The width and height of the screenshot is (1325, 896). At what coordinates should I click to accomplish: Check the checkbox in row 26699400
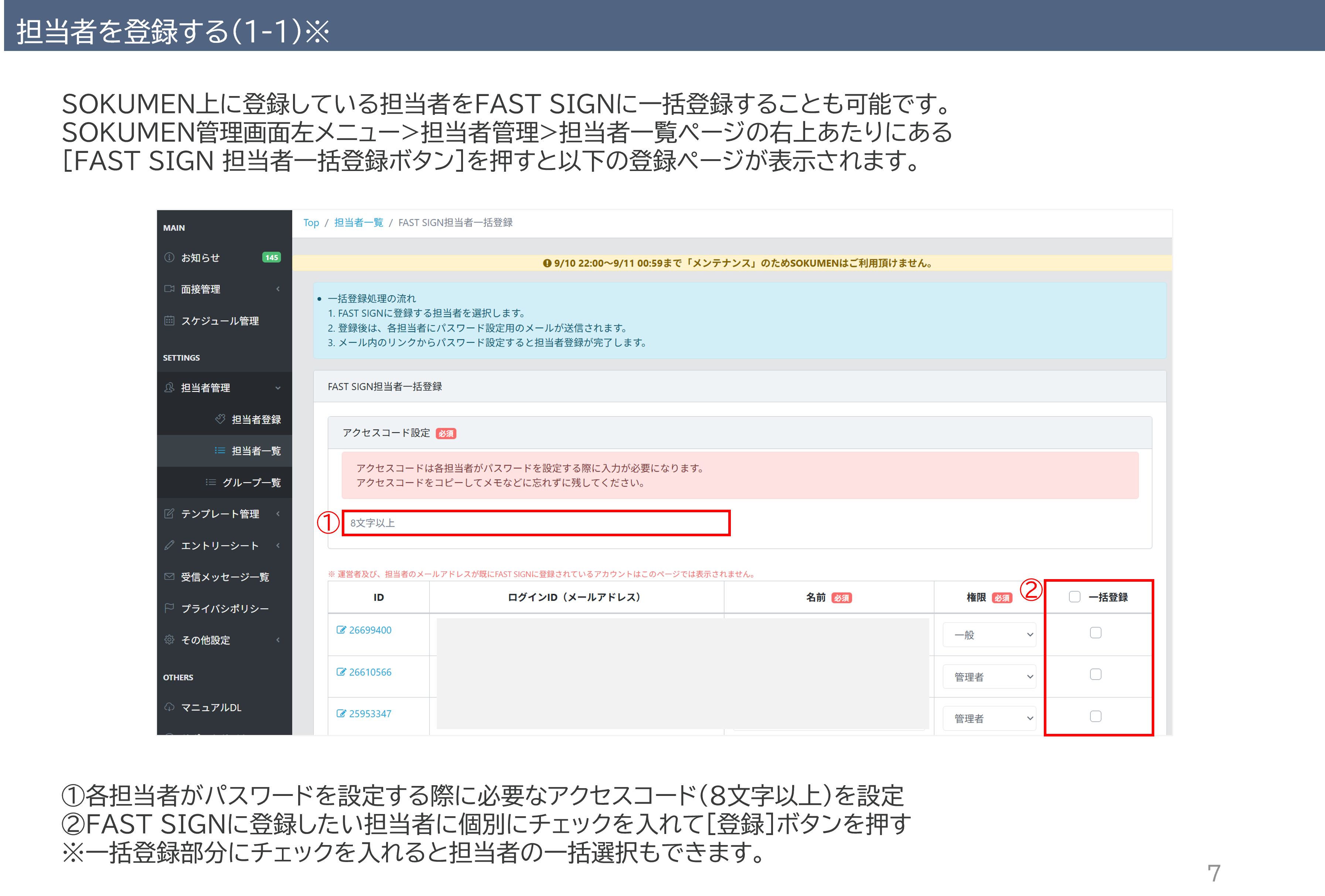pos(1095,633)
